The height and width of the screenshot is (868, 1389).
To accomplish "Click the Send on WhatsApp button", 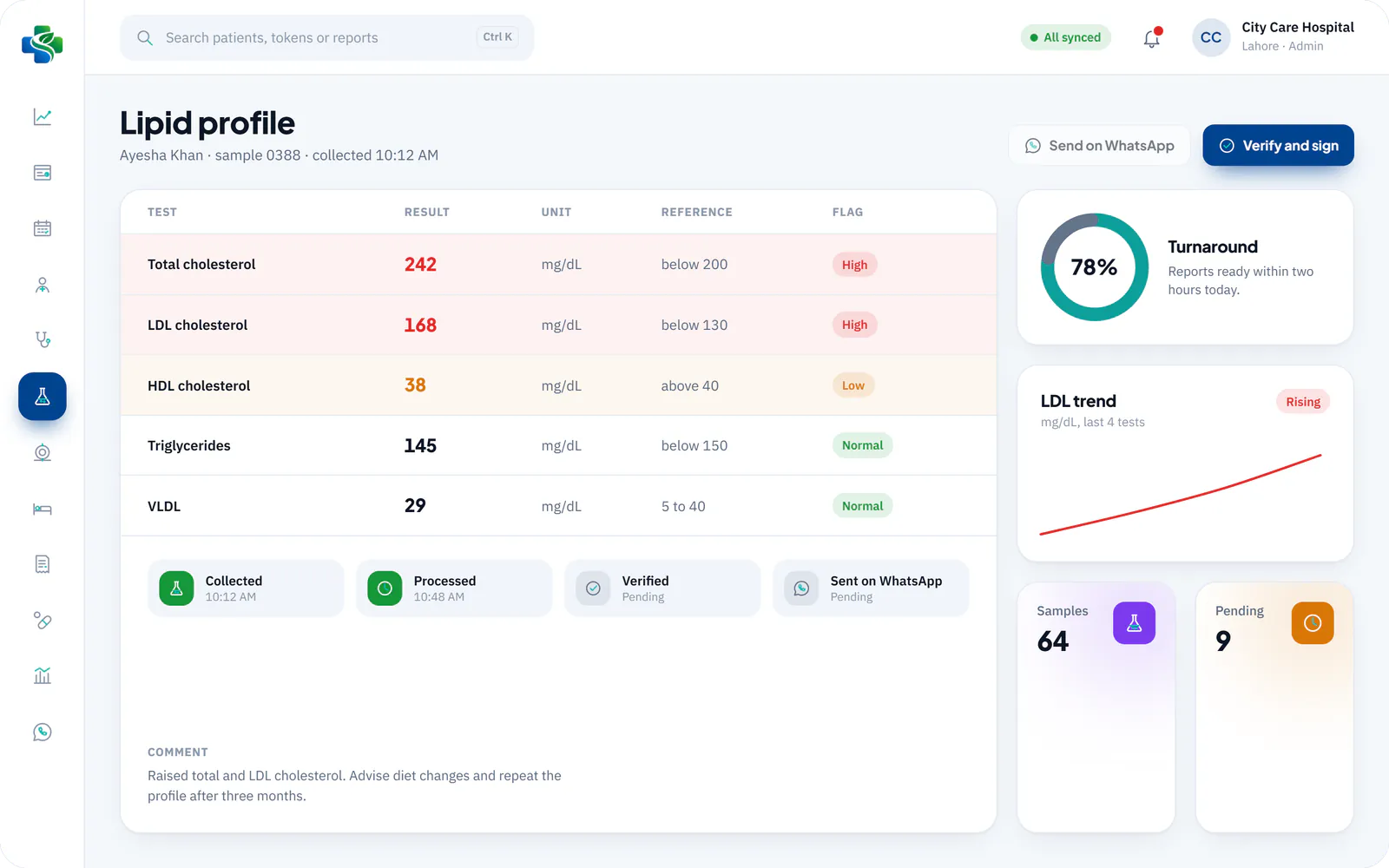I will (1099, 146).
